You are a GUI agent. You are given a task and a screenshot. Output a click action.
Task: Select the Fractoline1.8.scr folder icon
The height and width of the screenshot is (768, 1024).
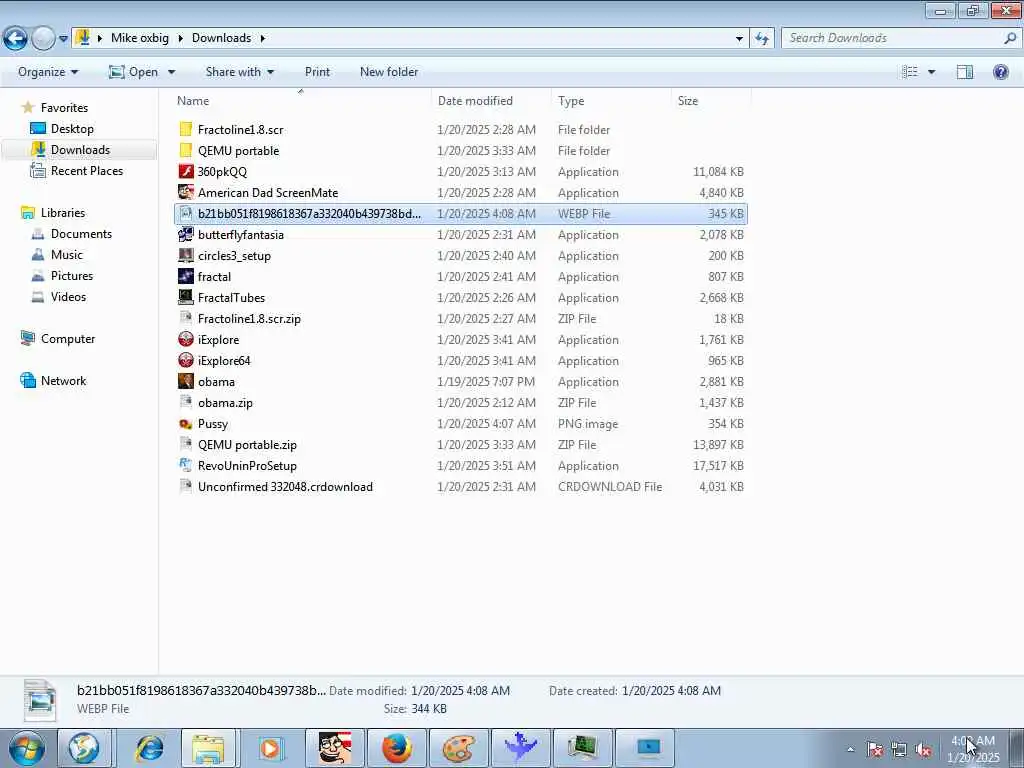pos(186,129)
